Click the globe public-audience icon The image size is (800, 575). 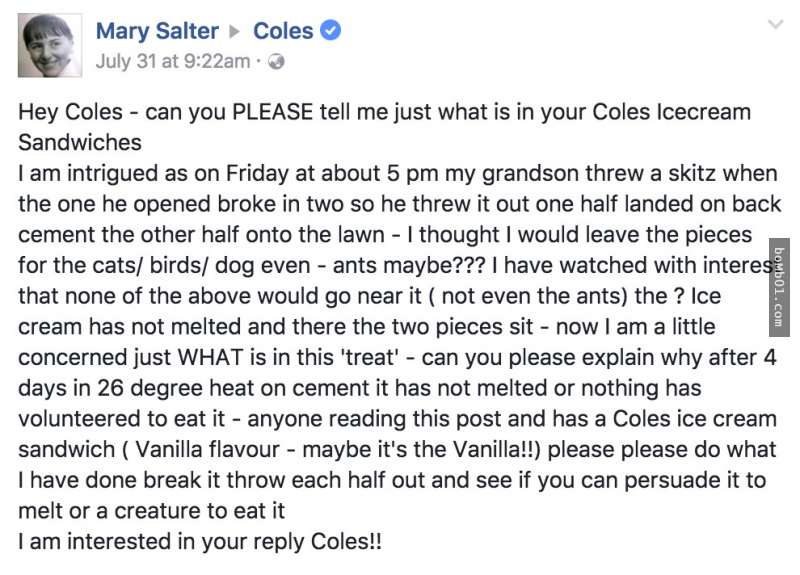(x=276, y=62)
